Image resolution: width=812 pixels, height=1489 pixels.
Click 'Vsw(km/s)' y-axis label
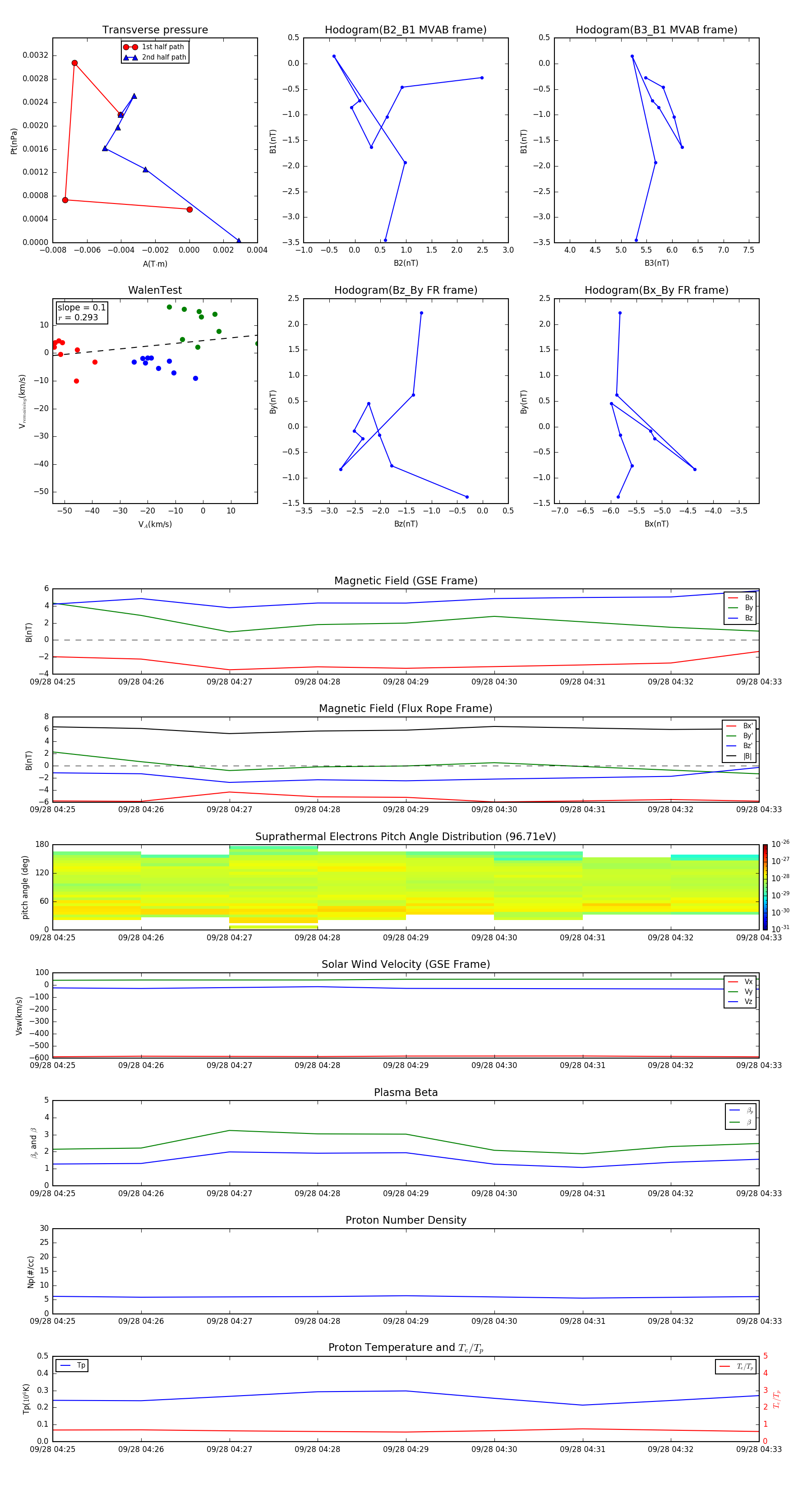pos(19,1015)
